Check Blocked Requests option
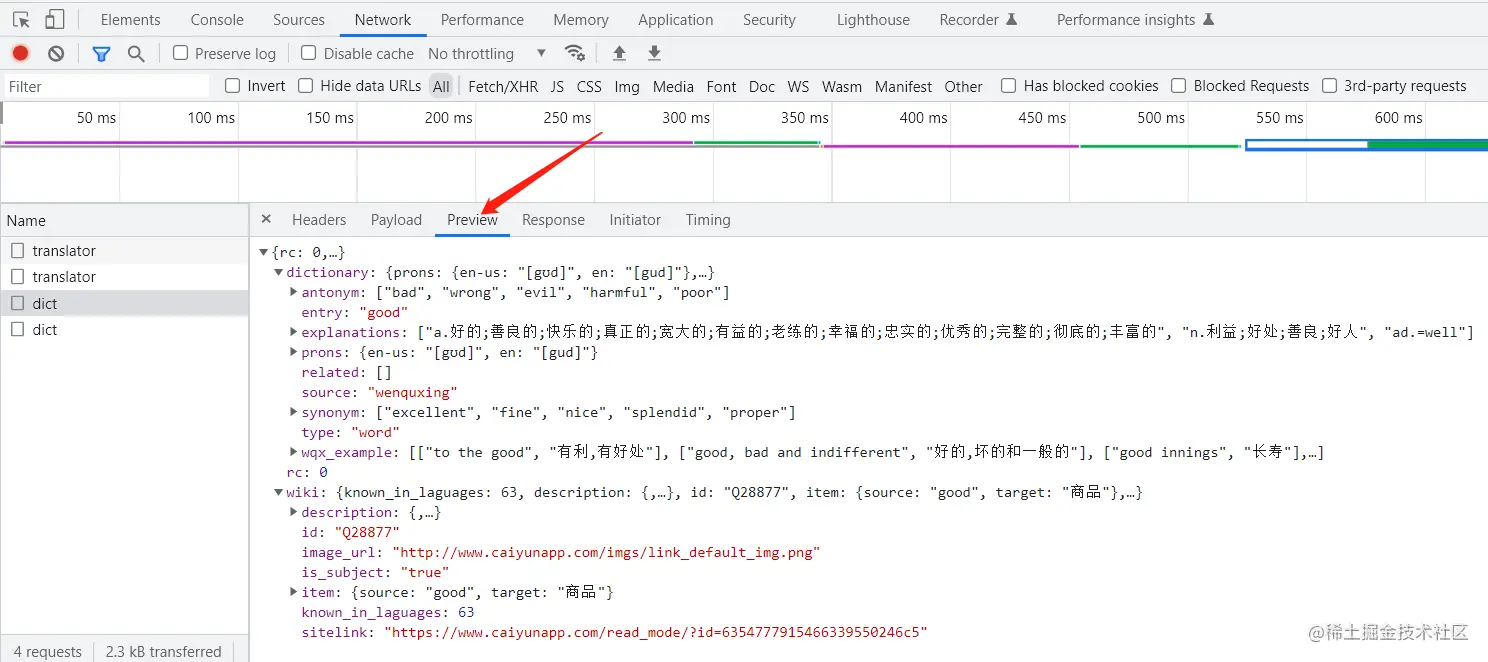The image size is (1488, 662). coord(1179,86)
